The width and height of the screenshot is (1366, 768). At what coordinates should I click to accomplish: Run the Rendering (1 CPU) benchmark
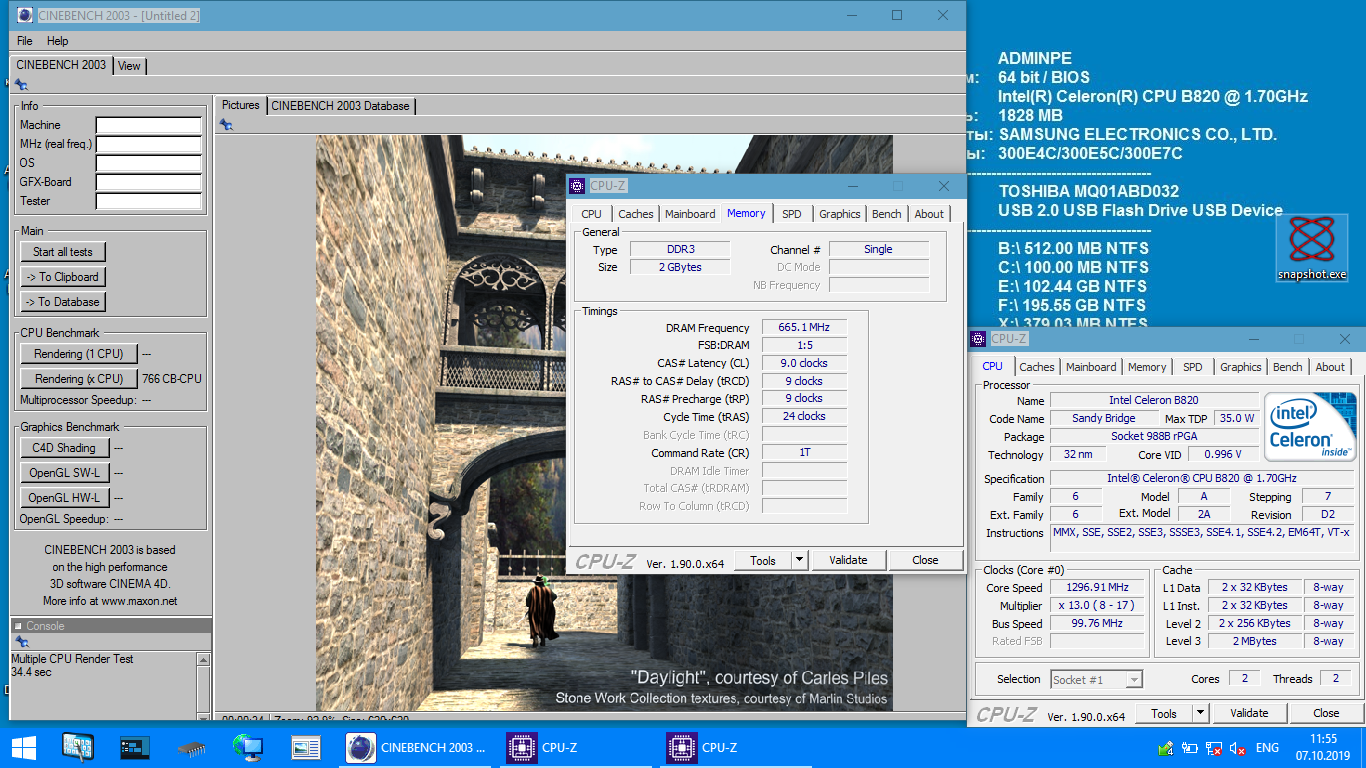79,354
